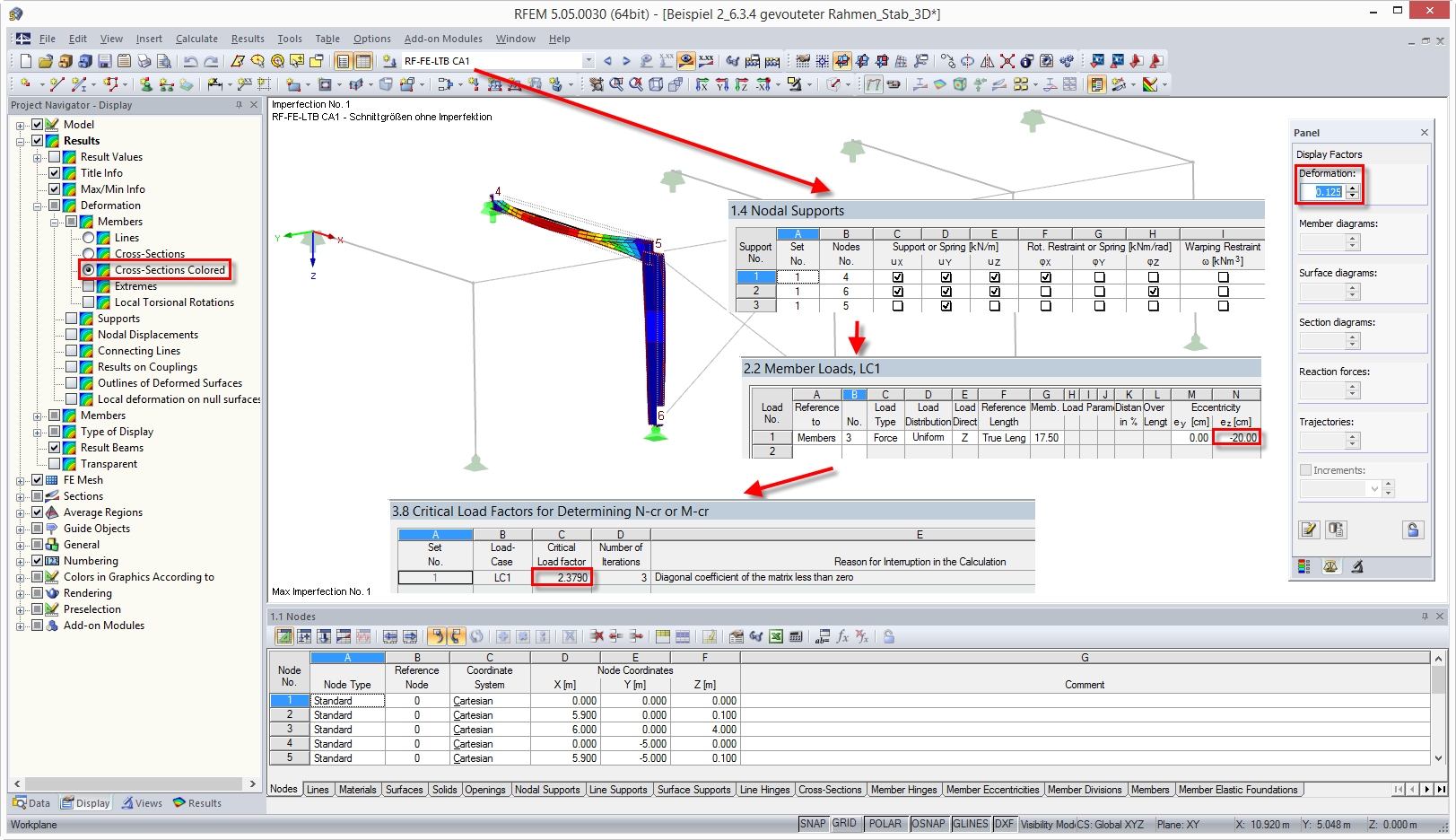The width and height of the screenshot is (1456, 840).
Task: Increase the Deformation factor with the up stepper
Action: (x=1353, y=188)
